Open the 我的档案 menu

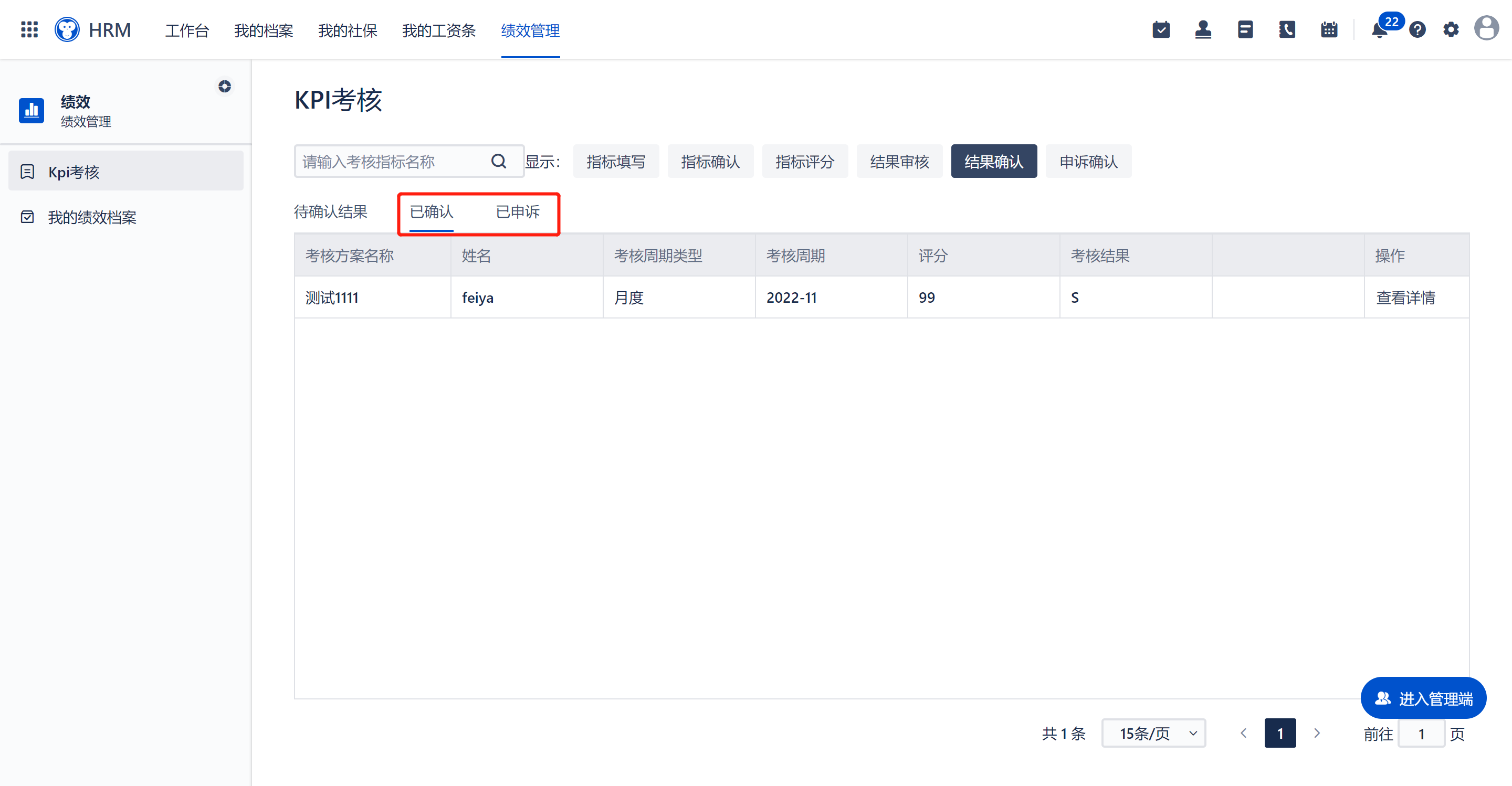click(x=264, y=30)
